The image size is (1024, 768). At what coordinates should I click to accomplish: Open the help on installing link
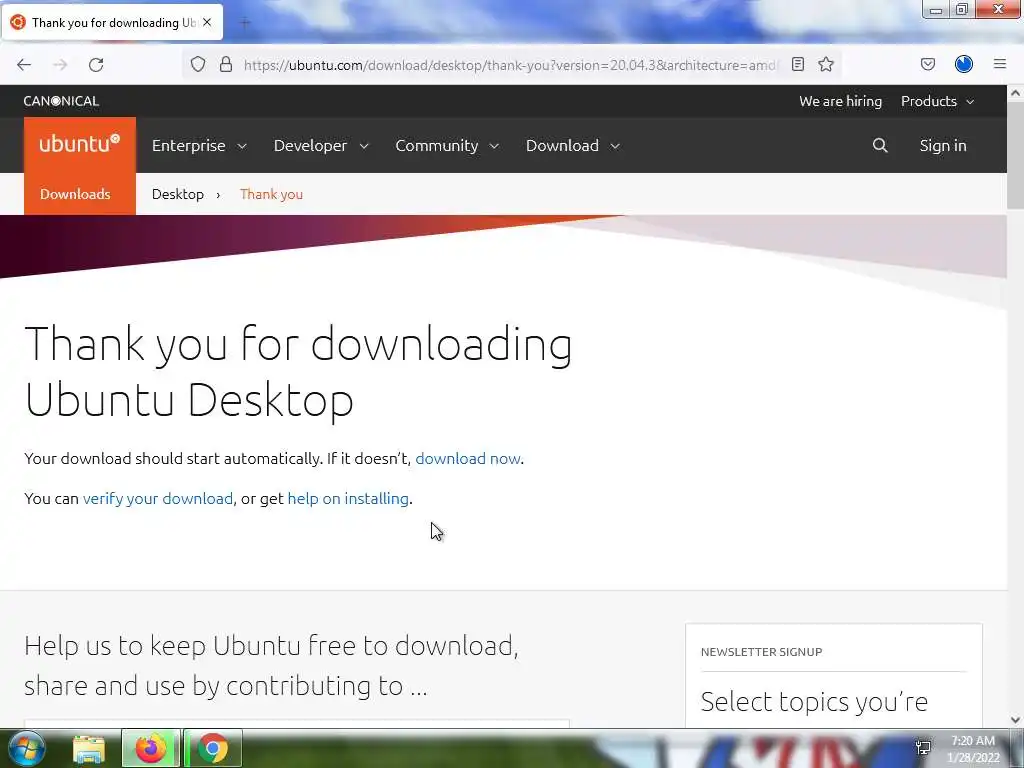[x=348, y=498]
